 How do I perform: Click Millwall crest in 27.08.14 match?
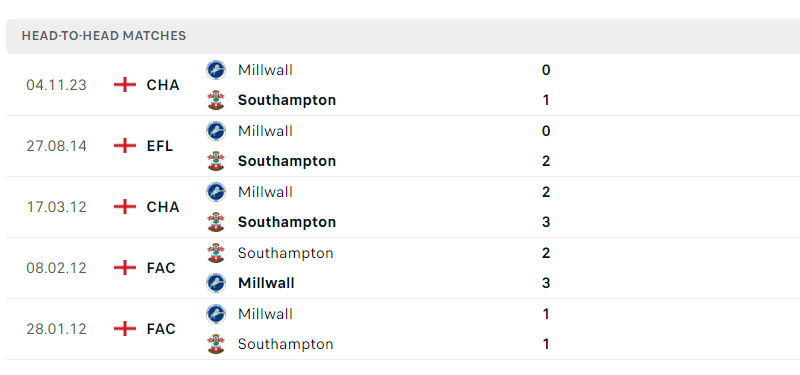(x=216, y=131)
